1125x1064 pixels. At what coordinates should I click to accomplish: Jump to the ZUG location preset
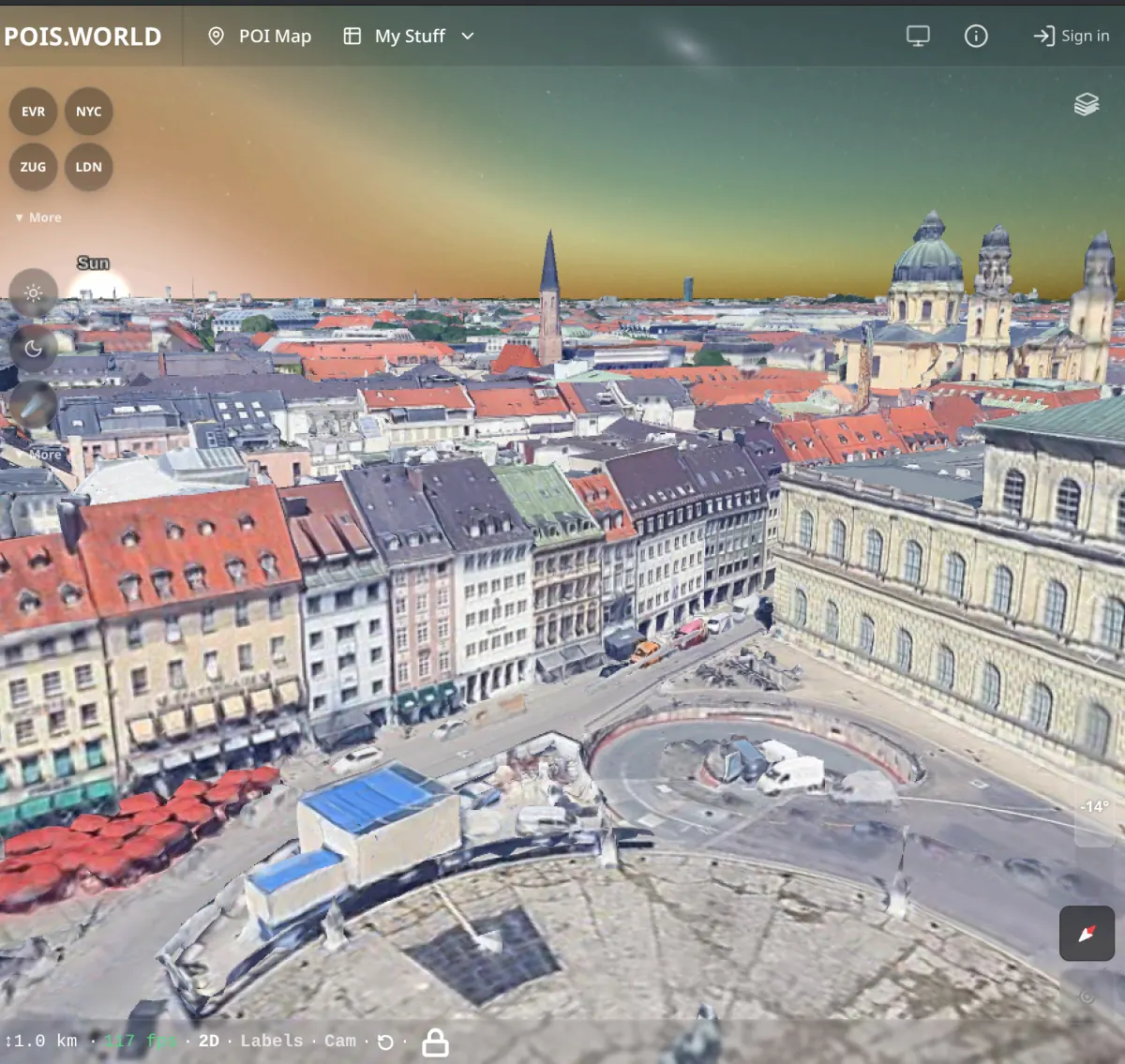34,167
